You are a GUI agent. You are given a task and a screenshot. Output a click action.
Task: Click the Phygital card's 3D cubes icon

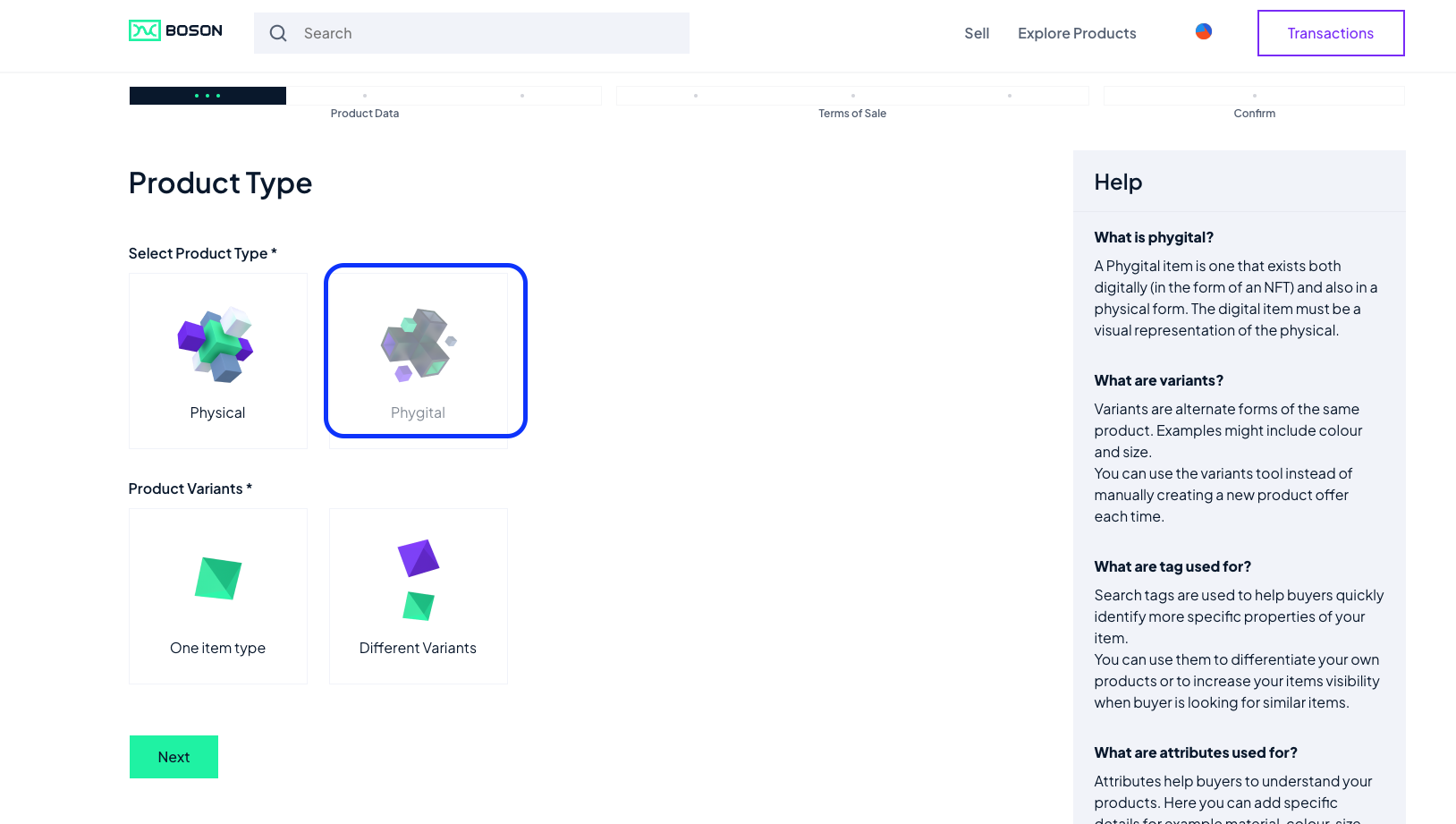(418, 344)
